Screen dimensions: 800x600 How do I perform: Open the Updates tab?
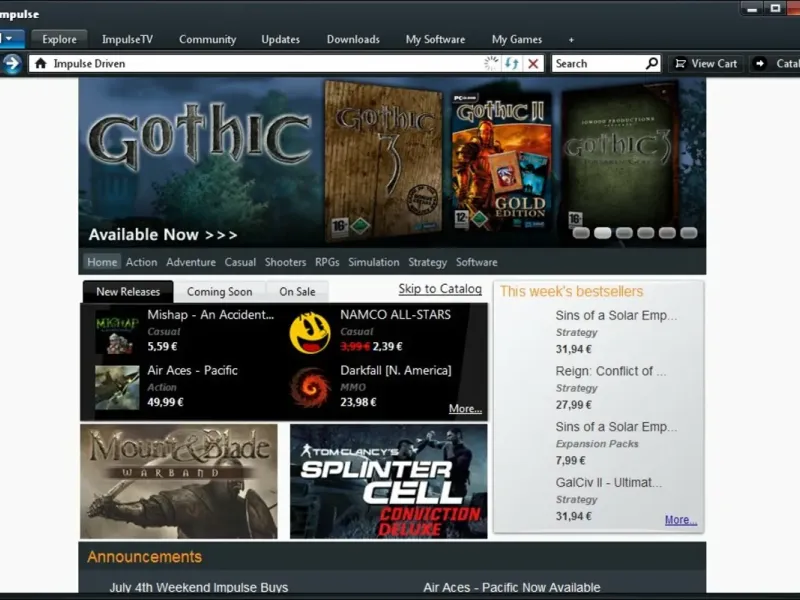(280, 39)
